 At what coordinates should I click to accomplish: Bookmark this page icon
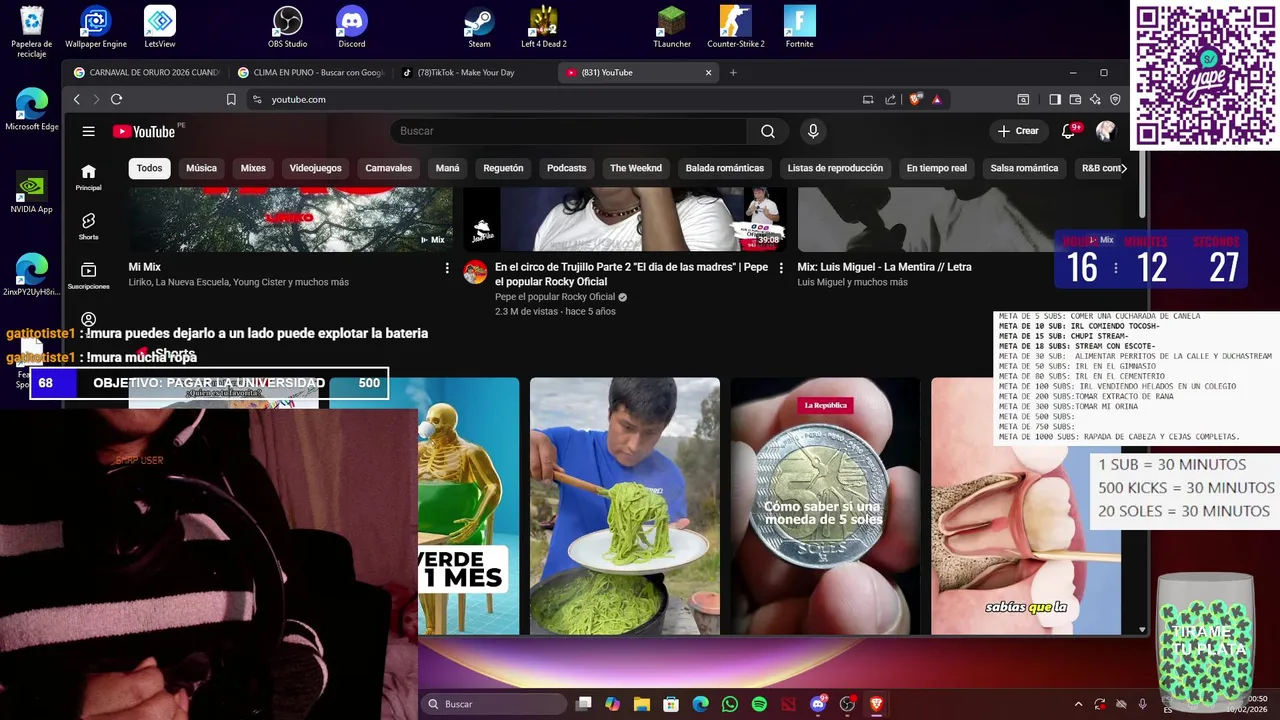231,99
